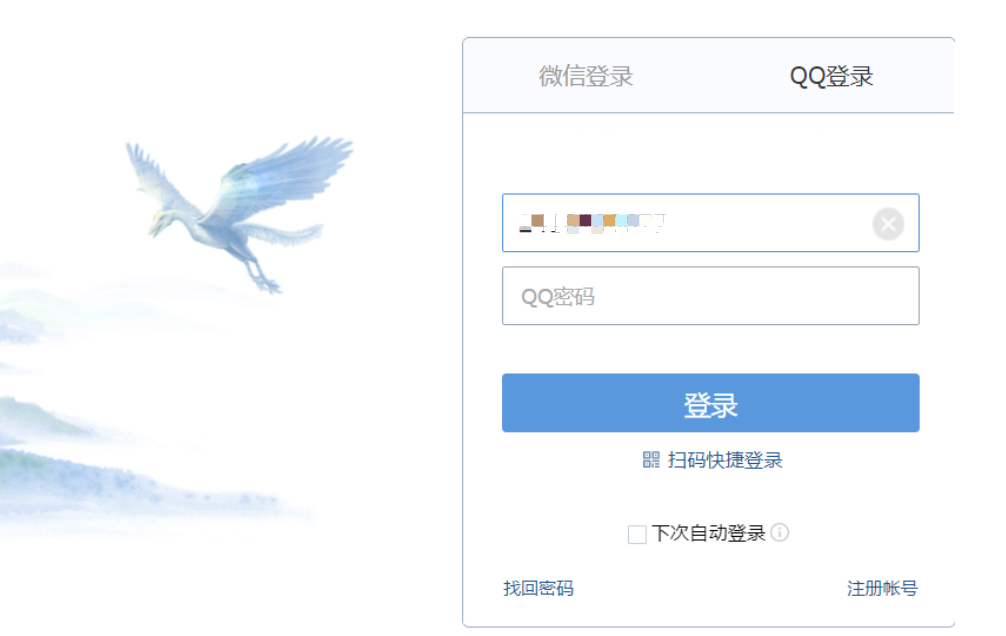Click the 下次自动登录 label text
The image size is (1006, 636).
pos(708,533)
